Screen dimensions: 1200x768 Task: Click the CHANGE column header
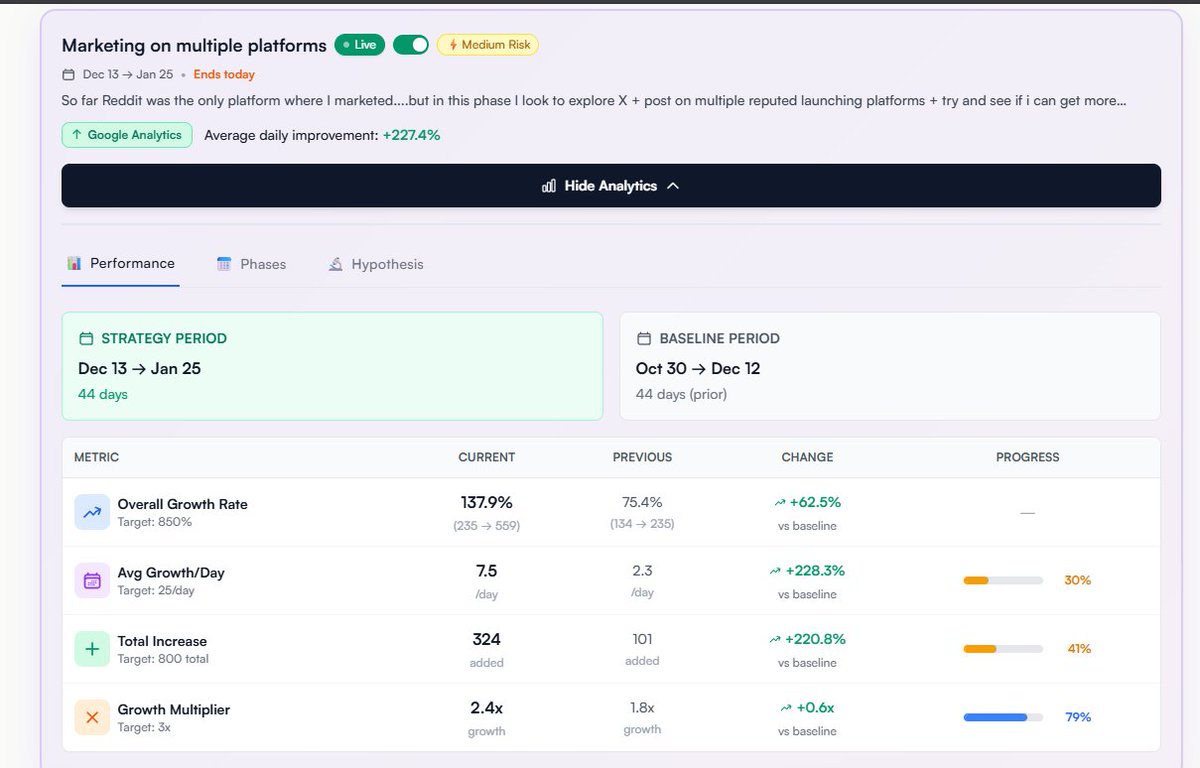[807, 457]
